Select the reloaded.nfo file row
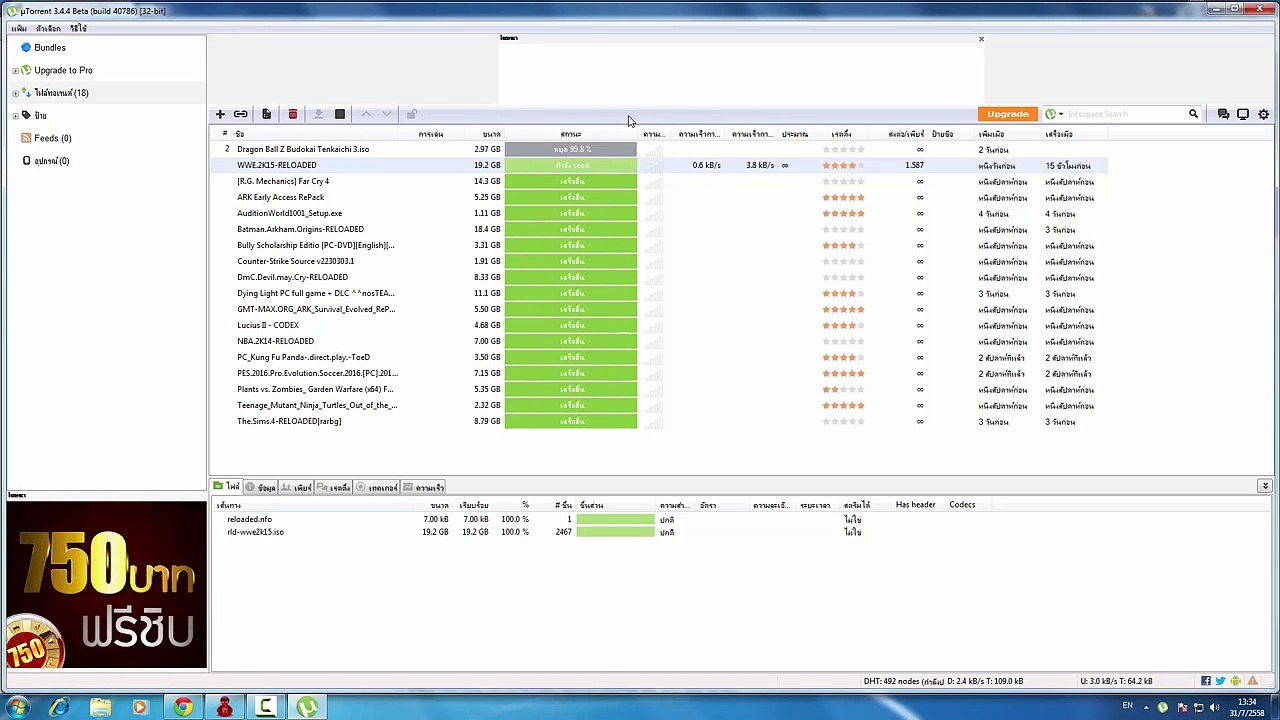Image resolution: width=1280 pixels, height=720 pixels. [249, 519]
